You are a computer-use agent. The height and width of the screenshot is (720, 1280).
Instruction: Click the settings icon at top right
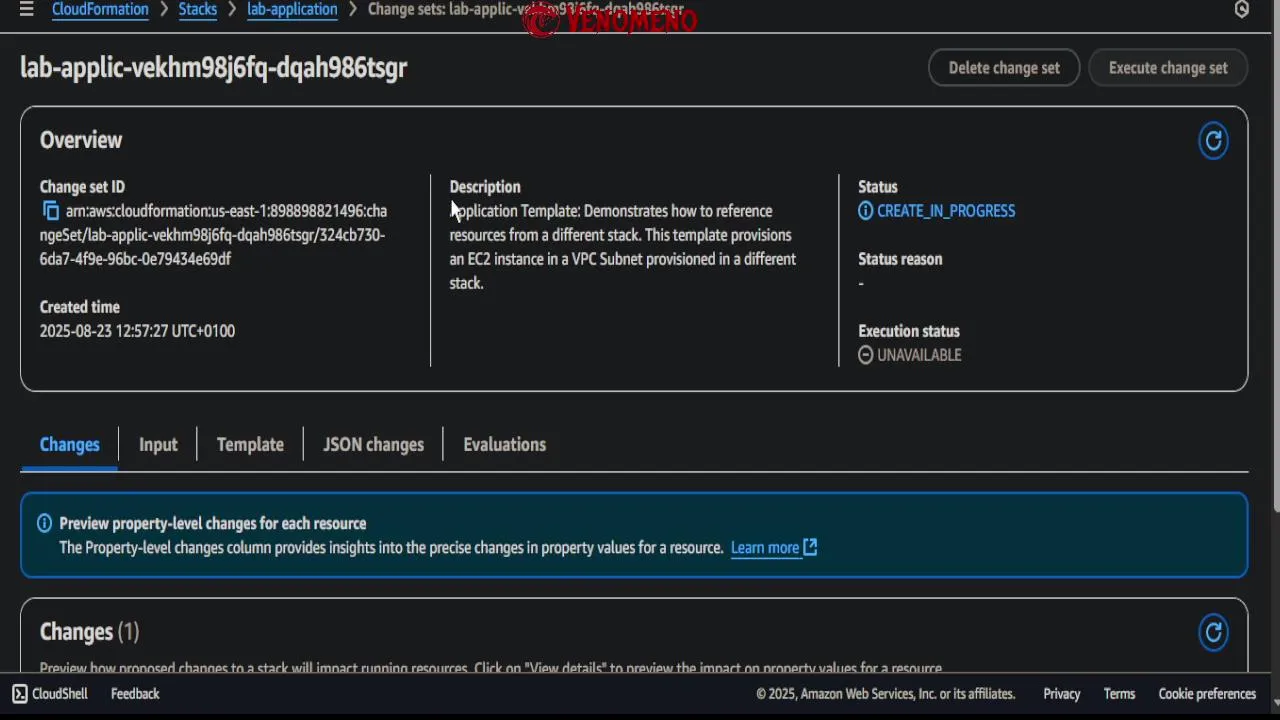tap(1241, 9)
